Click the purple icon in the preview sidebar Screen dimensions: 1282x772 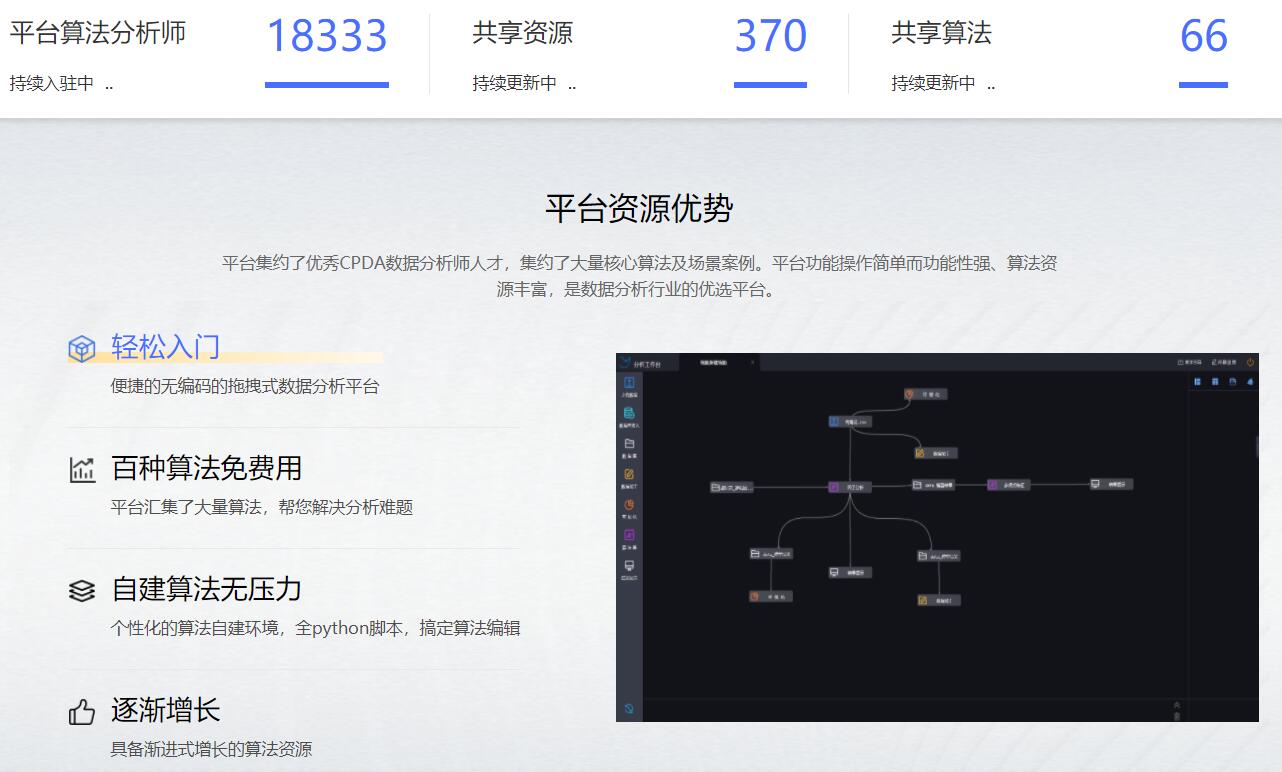coord(629,535)
